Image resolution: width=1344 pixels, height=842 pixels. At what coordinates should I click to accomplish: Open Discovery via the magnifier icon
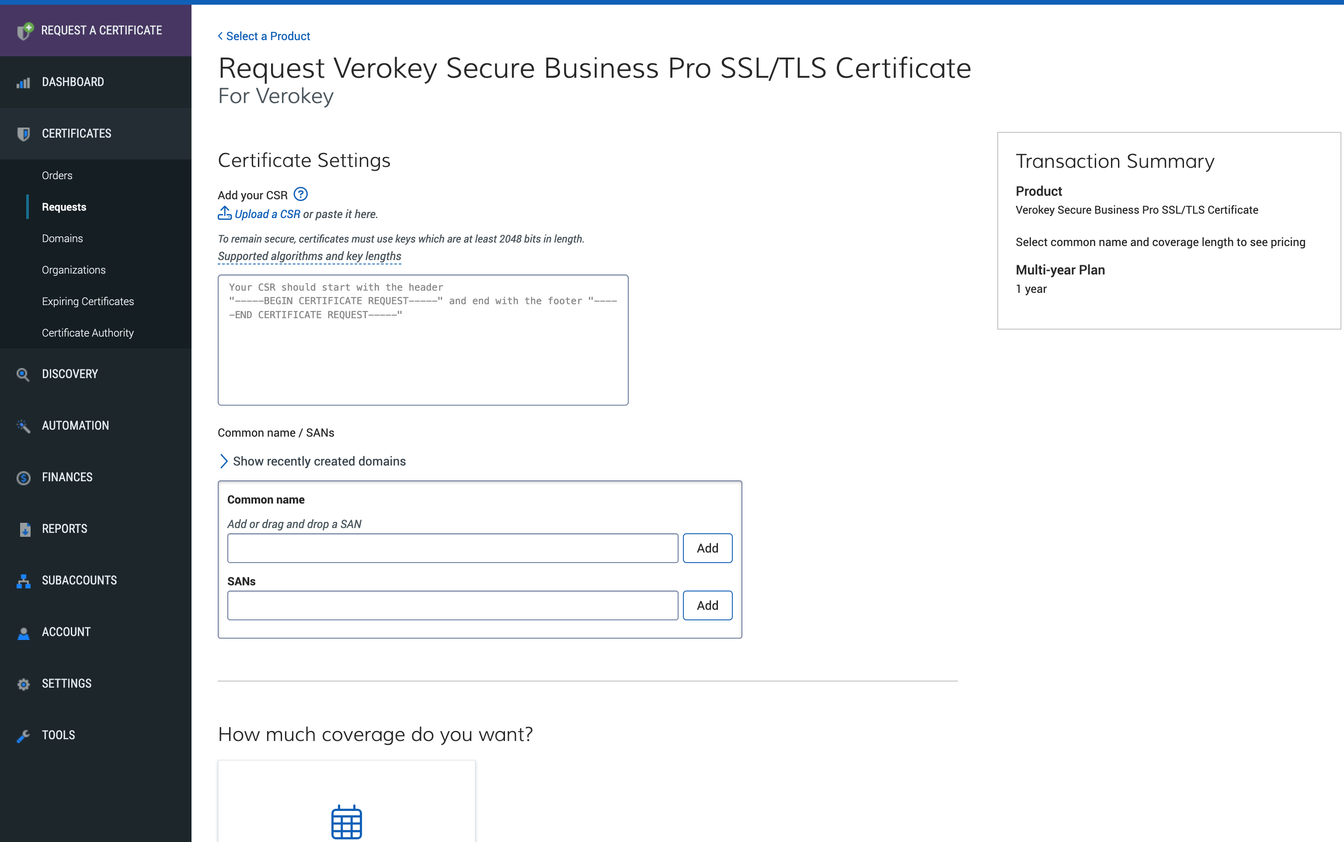22,373
